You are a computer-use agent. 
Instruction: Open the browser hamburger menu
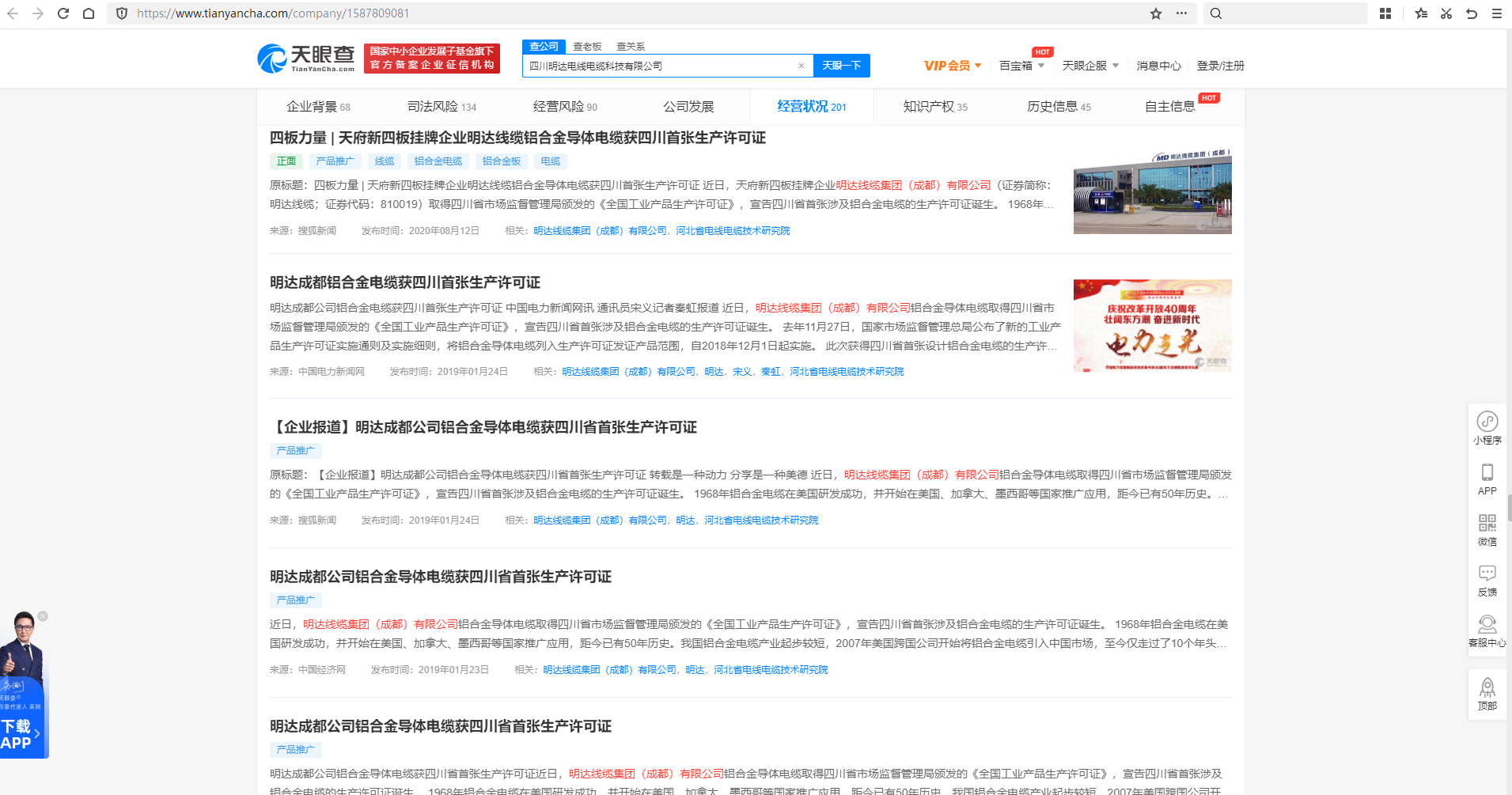click(x=1497, y=13)
